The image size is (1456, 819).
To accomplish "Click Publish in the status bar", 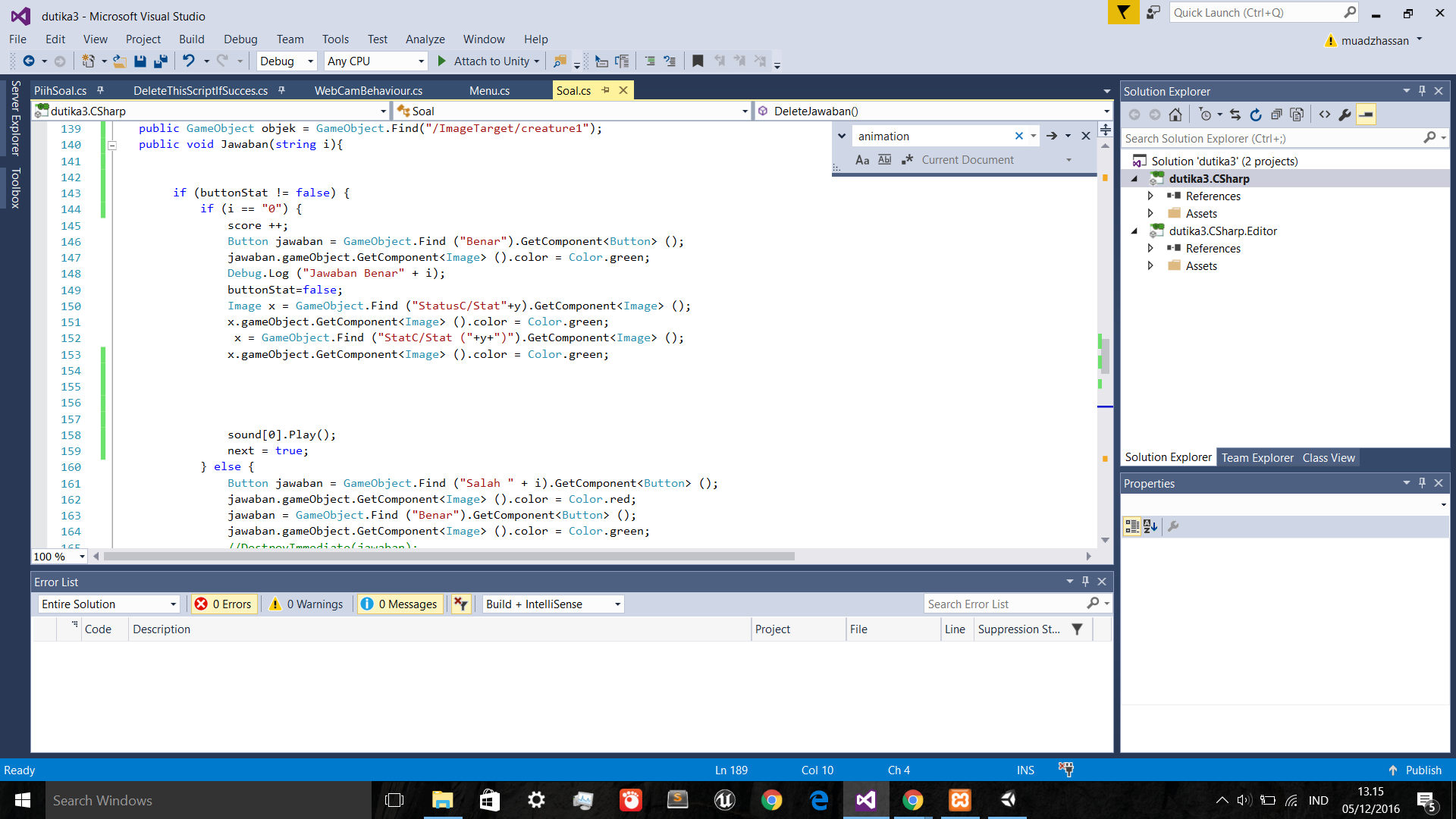I will [x=1415, y=770].
